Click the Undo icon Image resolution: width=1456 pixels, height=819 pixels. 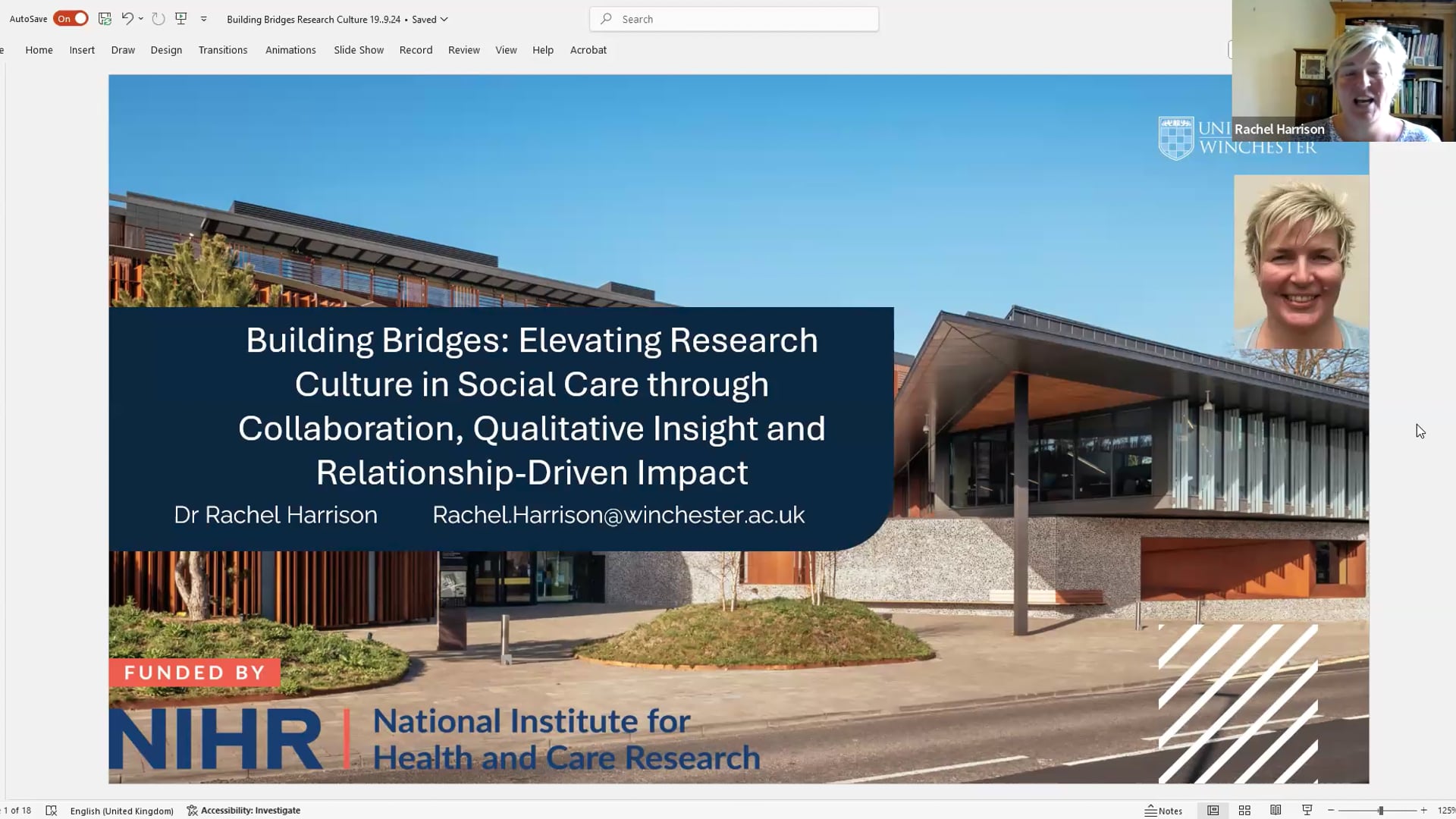(126, 19)
